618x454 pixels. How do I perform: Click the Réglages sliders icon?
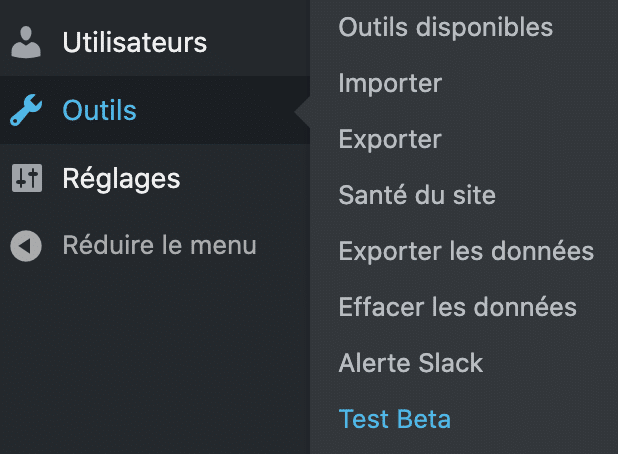(27, 178)
